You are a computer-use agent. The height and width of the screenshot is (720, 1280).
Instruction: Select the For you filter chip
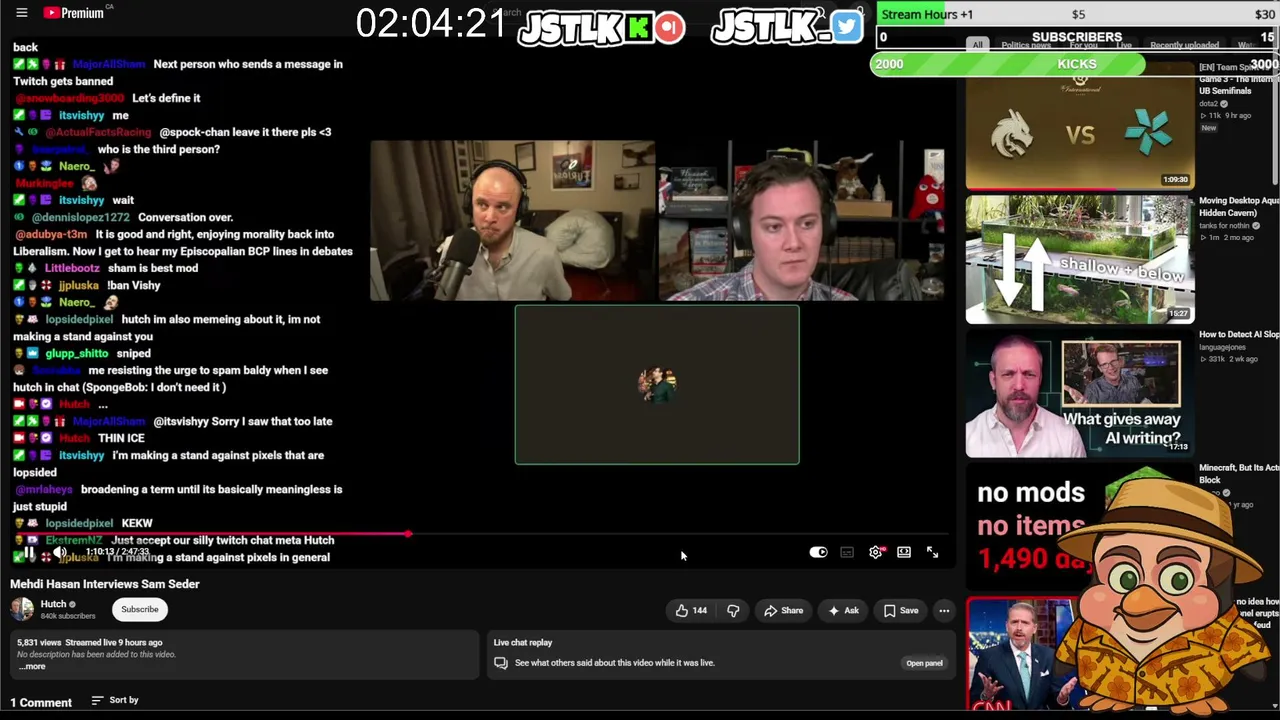coord(1084,45)
